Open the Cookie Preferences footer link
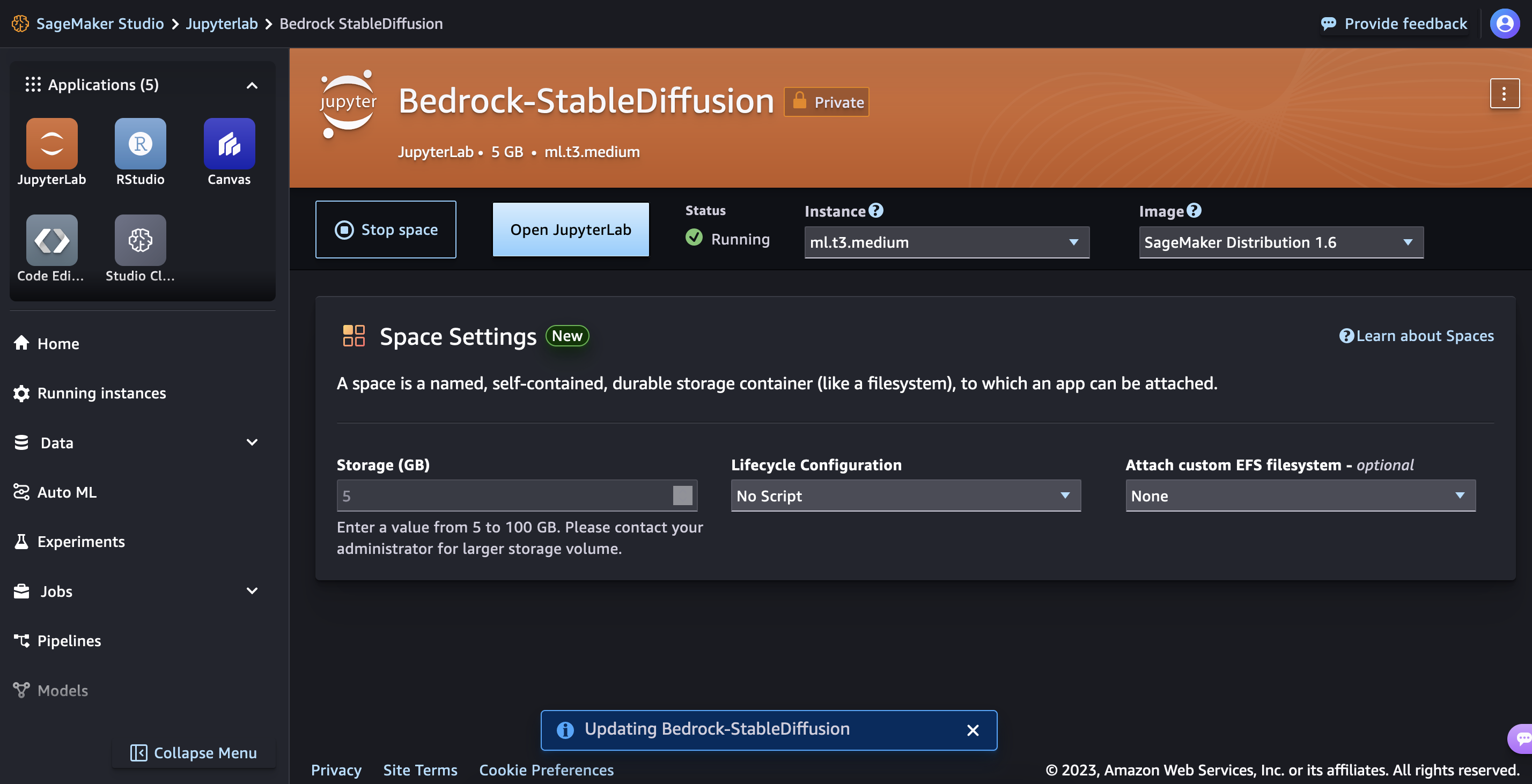Viewport: 1532px width, 784px height. tap(547, 770)
